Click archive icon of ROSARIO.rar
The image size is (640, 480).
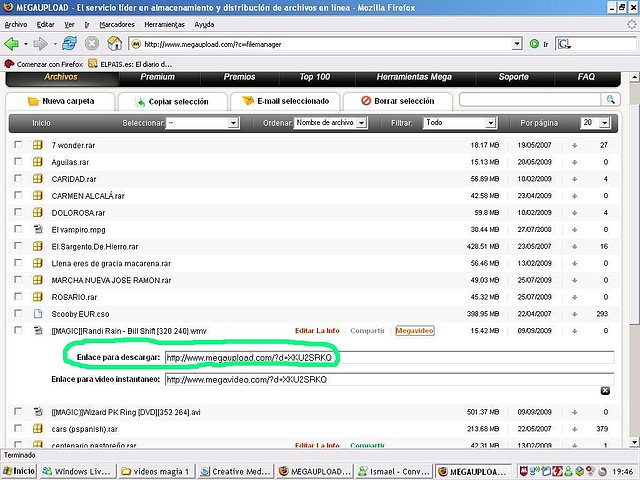(38, 297)
